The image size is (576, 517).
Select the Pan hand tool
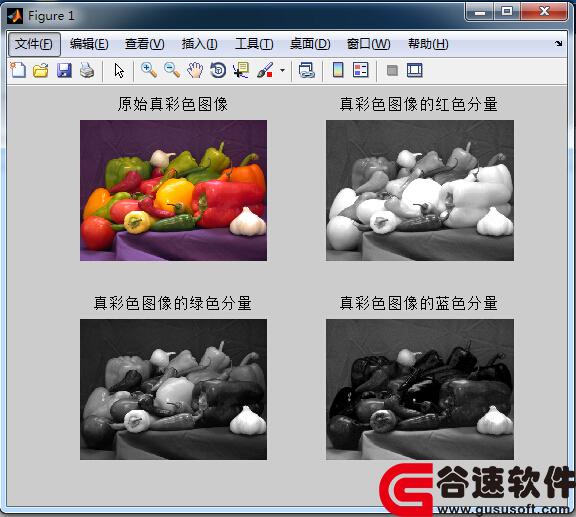pos(195,70)
